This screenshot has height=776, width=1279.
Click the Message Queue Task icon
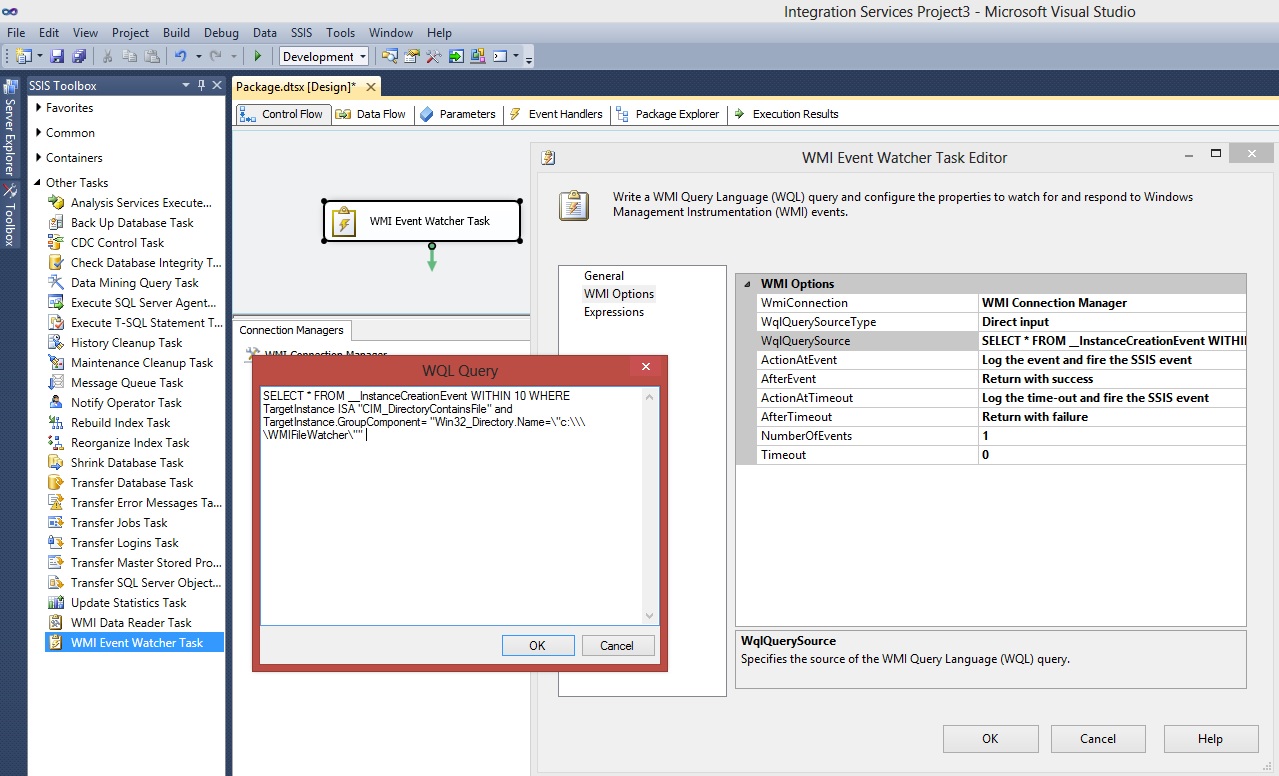[56, 383]
